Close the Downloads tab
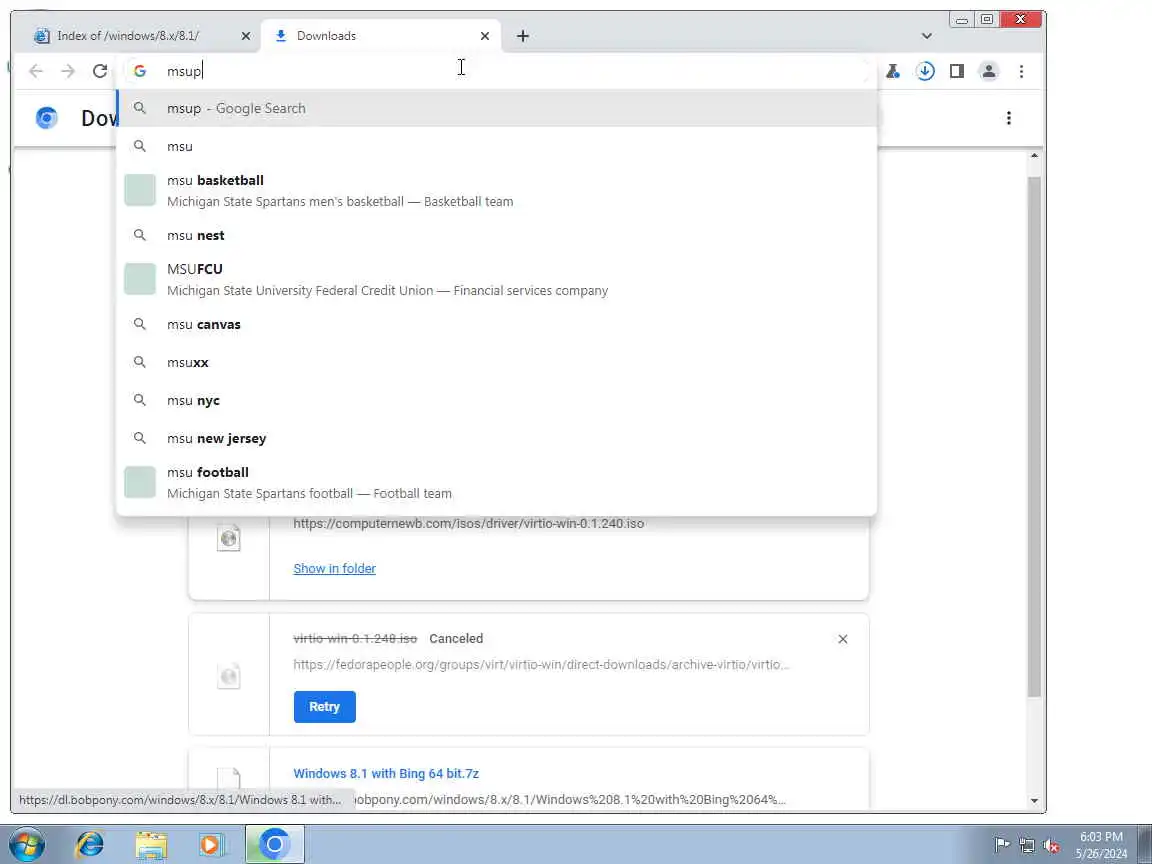The height and width of the screenshot is (864, 1152). (485, 36)
